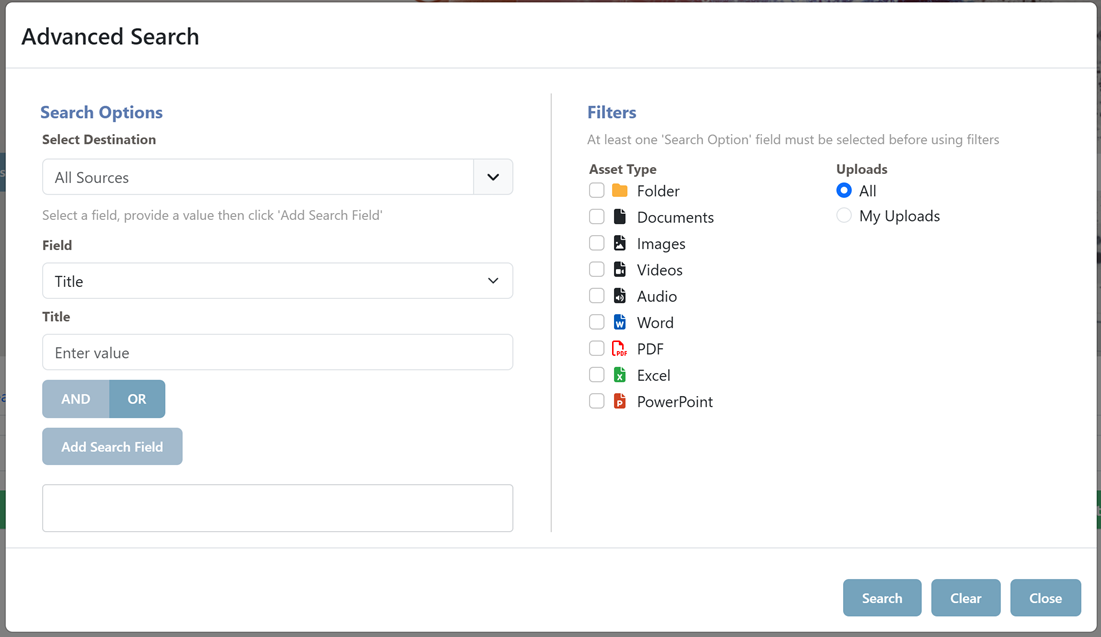Click the Folder label text
Screen dimensions: 1101x637
coord(658,191)
